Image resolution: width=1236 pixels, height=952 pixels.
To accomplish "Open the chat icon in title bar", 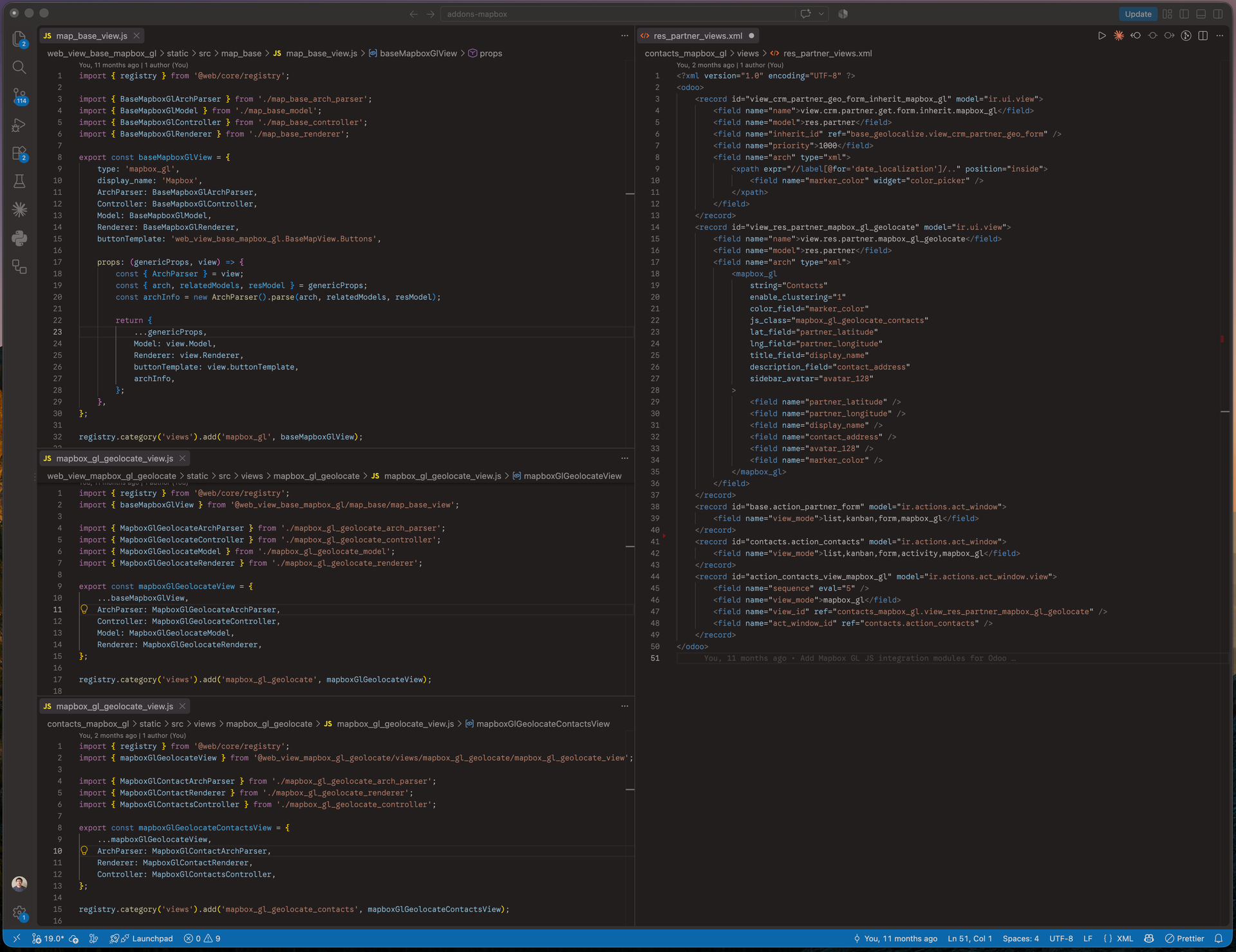I will [x=805, y=14].
